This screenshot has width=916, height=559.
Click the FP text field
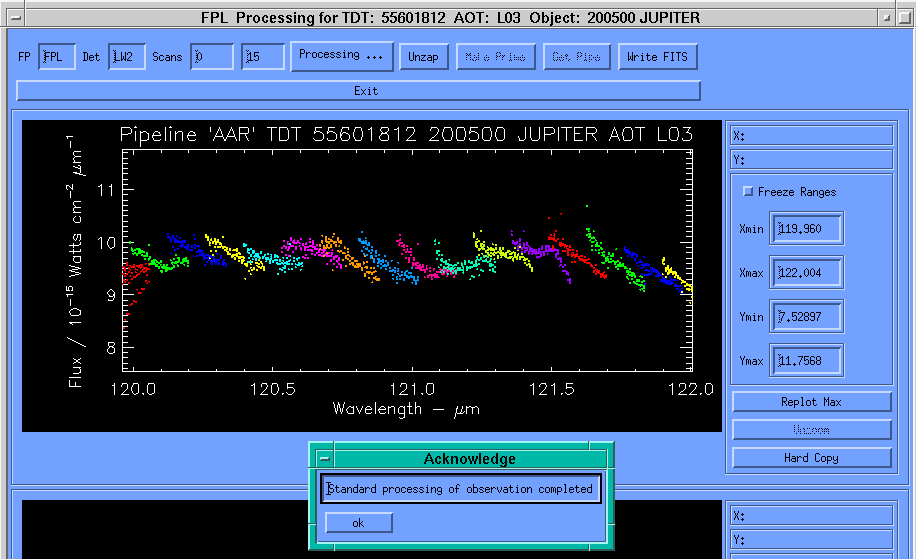(x=57, y=57)
